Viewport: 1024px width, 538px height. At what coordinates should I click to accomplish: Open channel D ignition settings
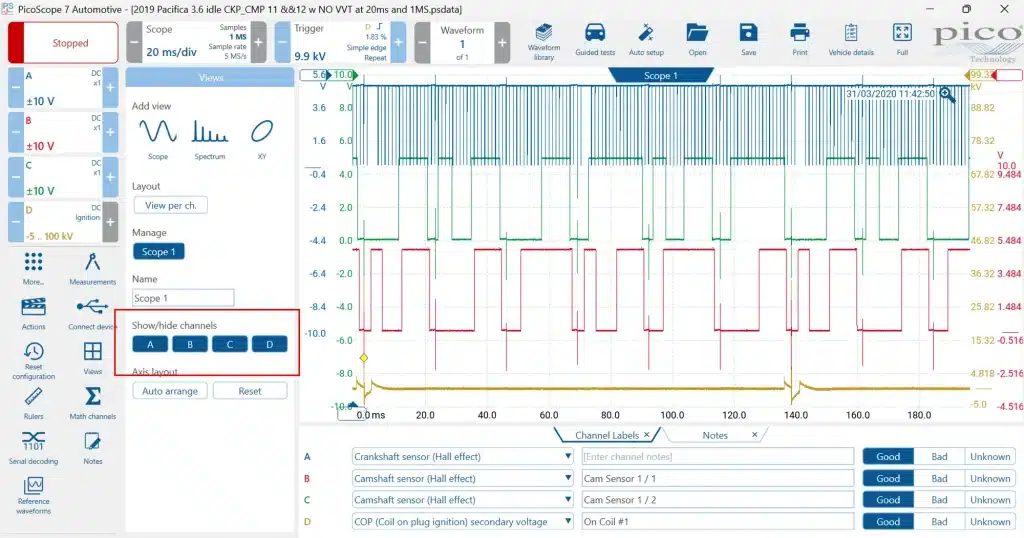click(63, 223)
